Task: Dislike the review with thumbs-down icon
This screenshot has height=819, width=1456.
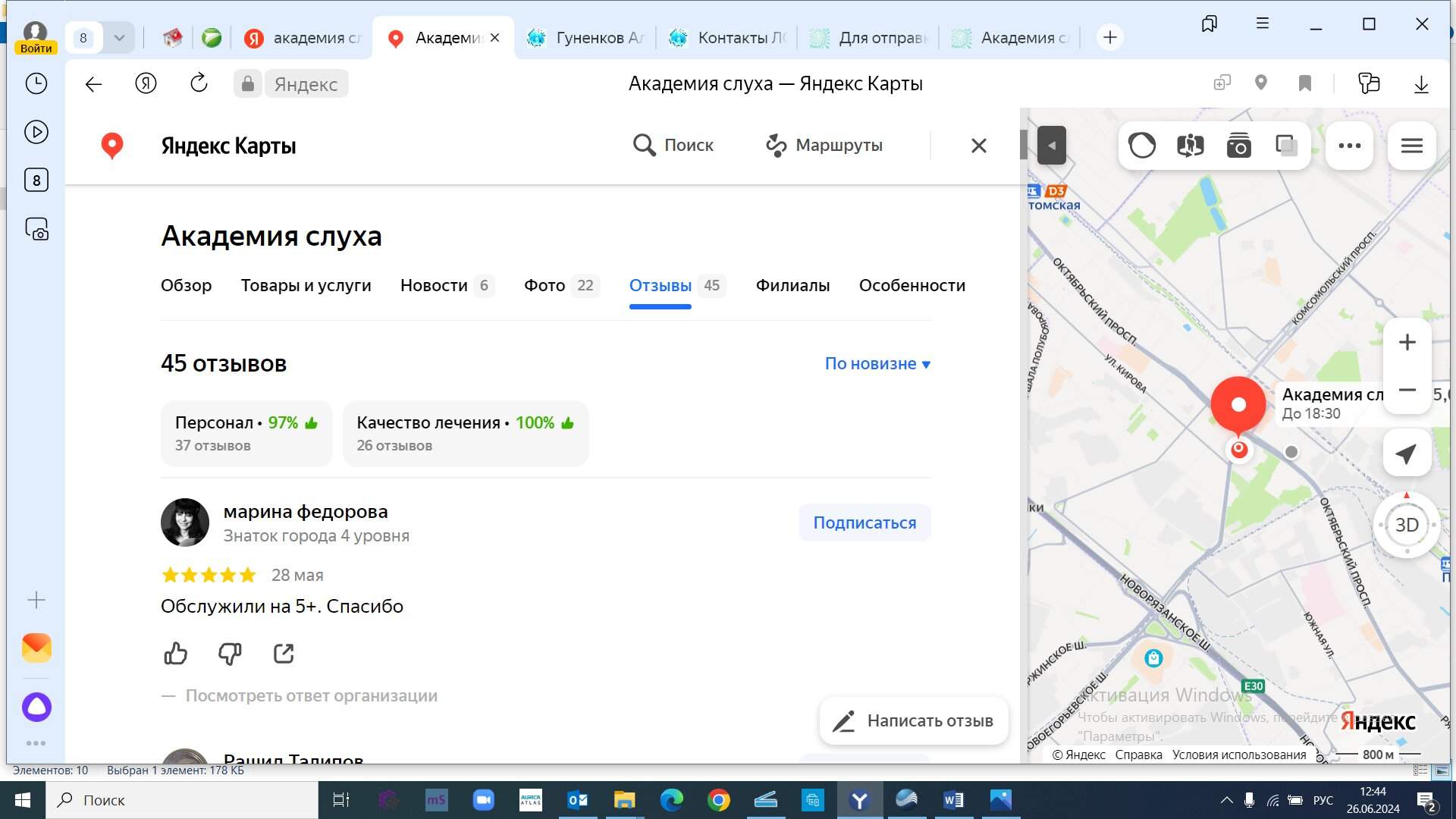Action: tap(229, 654)
